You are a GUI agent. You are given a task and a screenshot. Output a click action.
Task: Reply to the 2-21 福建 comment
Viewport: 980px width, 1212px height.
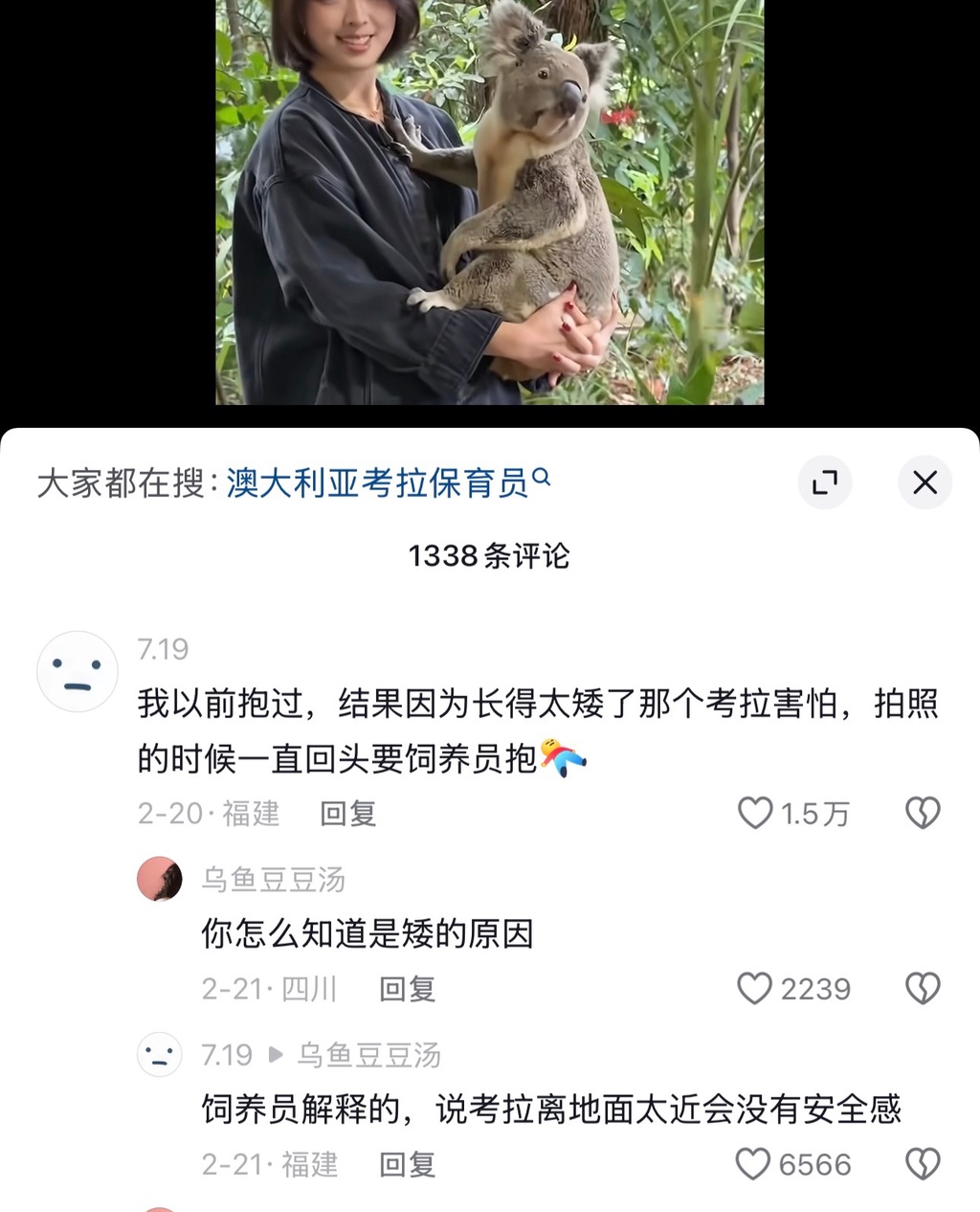[408, 1164]
